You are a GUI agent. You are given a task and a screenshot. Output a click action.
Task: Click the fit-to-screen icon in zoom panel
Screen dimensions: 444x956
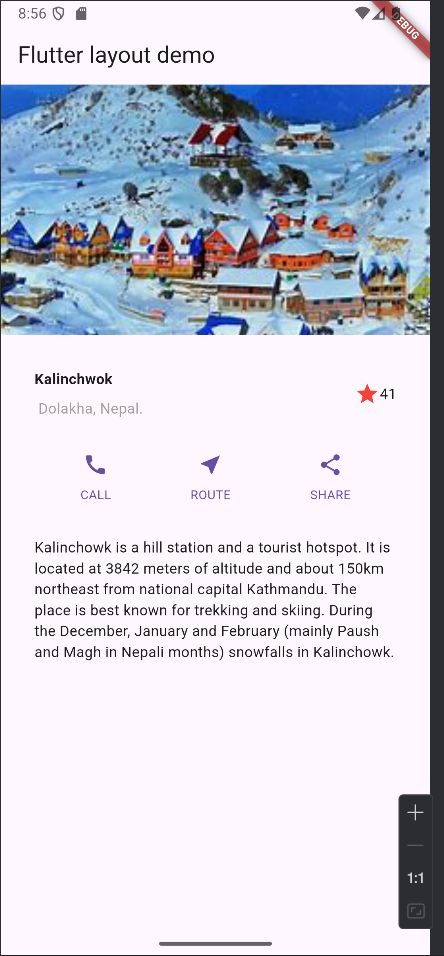(415, 911)
